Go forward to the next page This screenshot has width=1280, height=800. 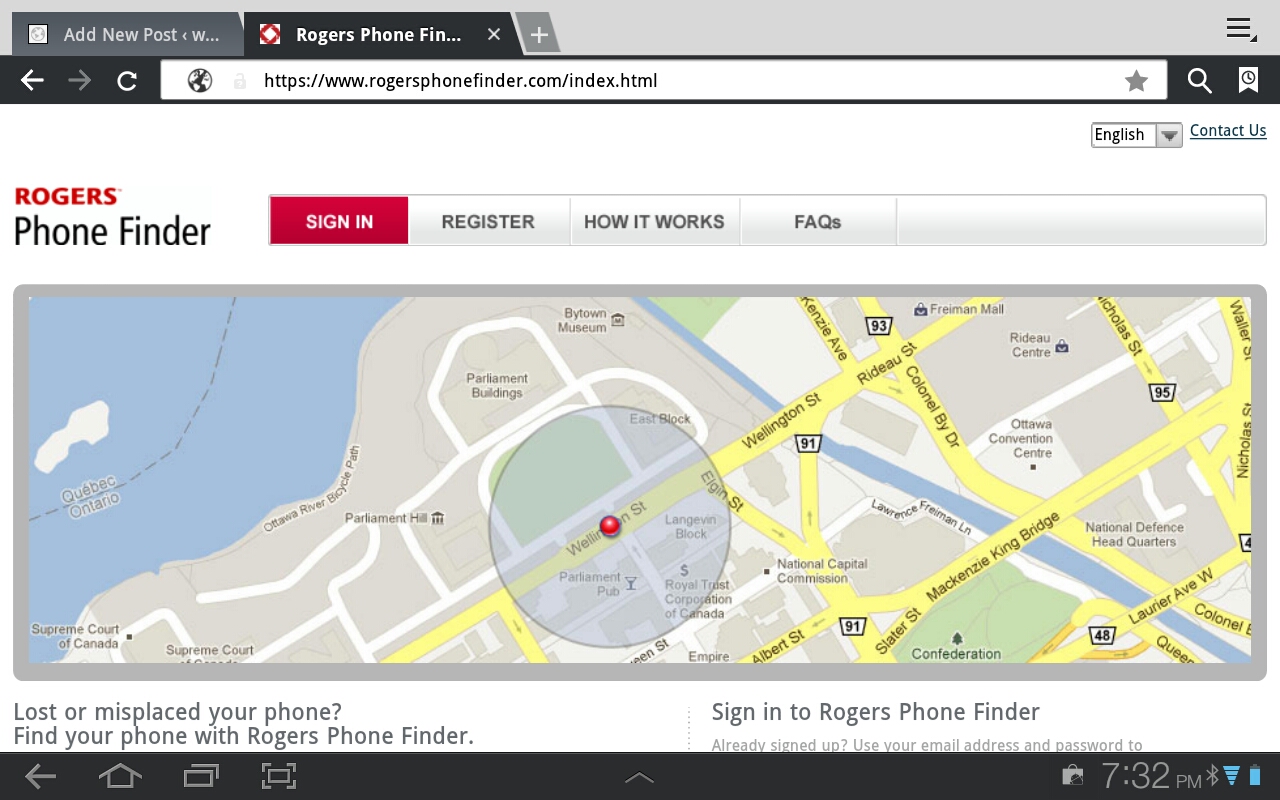coord(78,80)
